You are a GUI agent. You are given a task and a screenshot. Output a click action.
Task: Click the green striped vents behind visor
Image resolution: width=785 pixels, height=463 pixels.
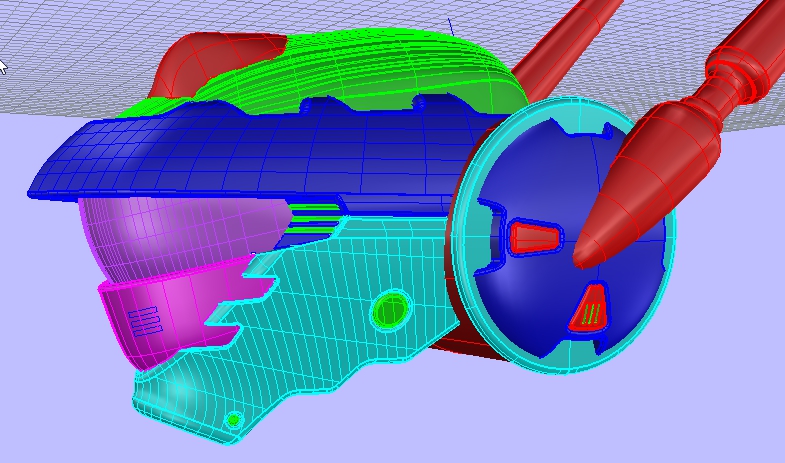[314, 219]
